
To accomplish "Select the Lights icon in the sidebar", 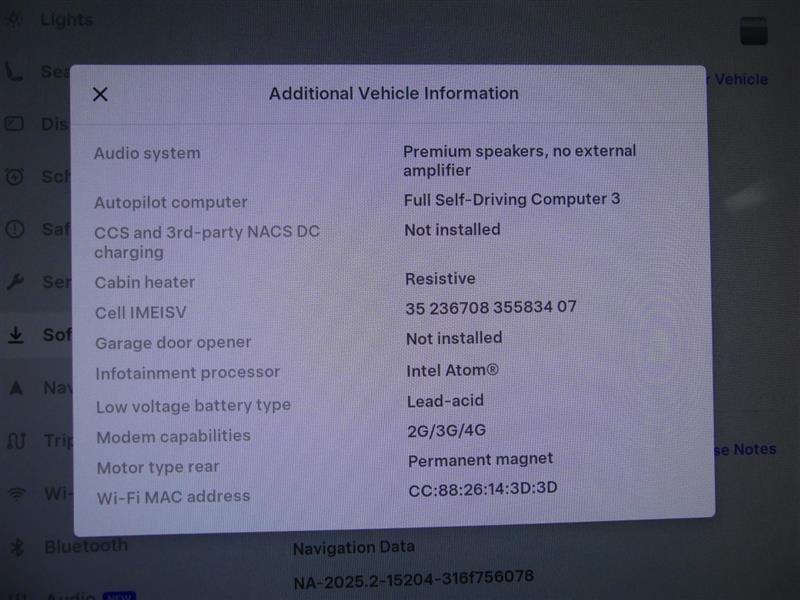I will click(x=14, y=18).
